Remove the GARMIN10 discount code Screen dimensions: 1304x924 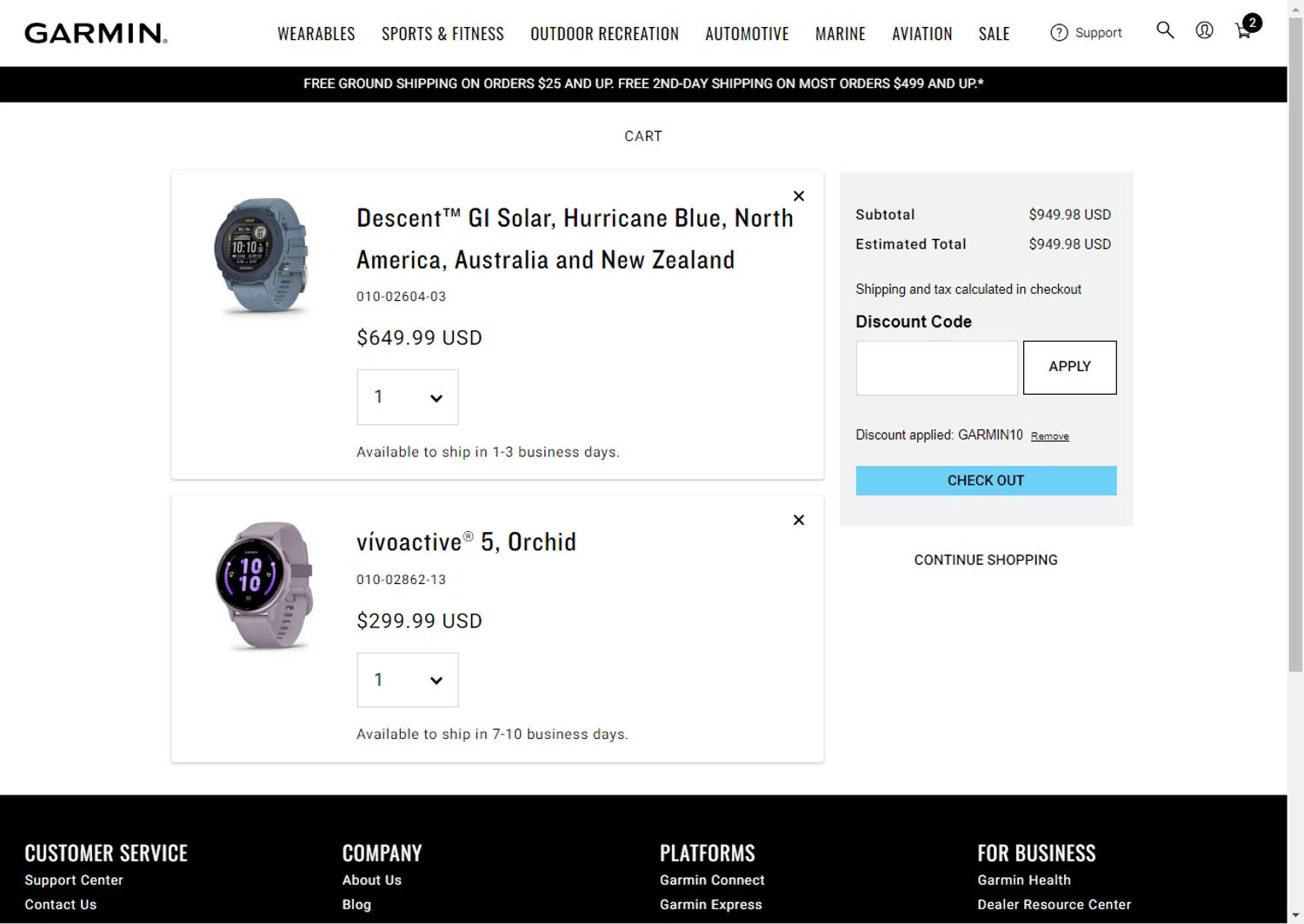[x=1049, y=436]
